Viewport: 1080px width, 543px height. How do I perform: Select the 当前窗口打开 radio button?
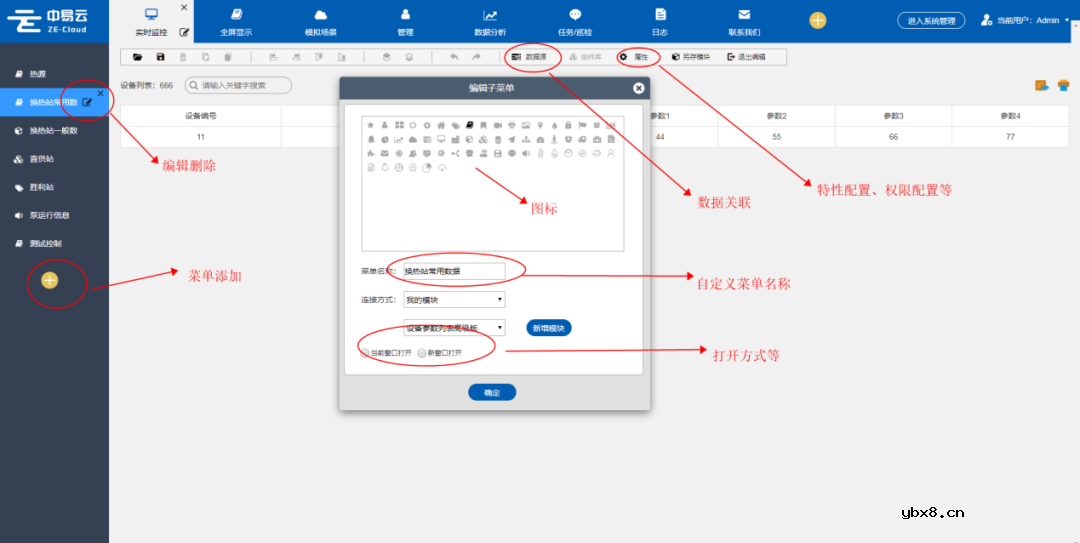click(365, 353)
